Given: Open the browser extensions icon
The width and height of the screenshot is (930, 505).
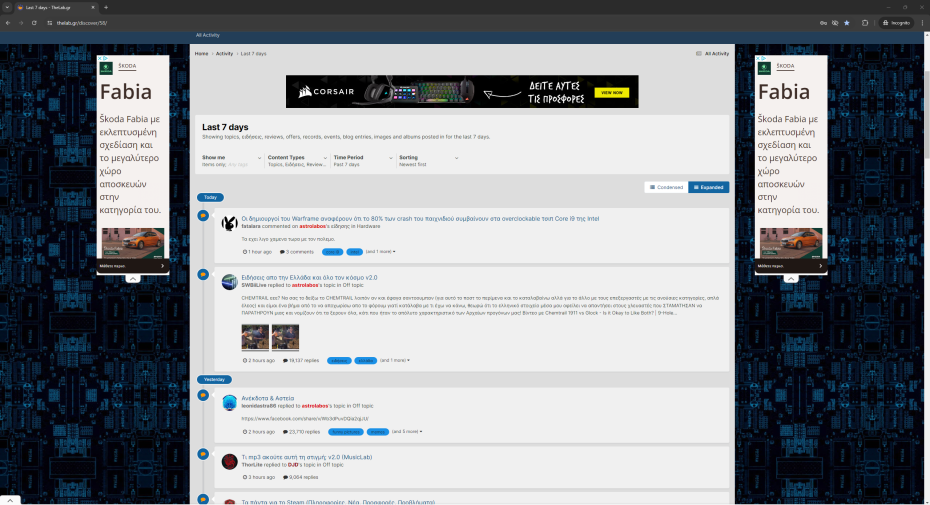Looking at the screenshot, I should 865,23.
